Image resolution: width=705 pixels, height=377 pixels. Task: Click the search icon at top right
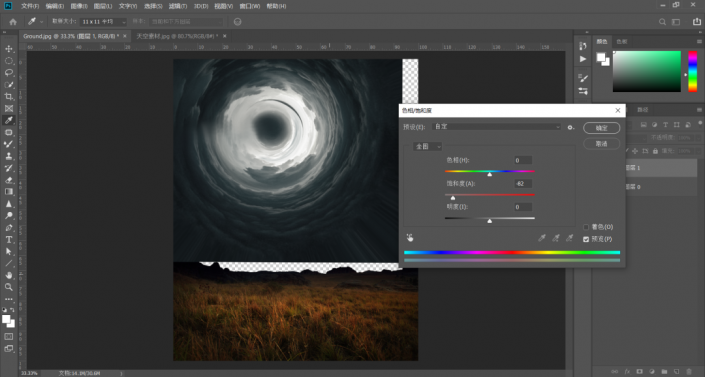point(662,22)
